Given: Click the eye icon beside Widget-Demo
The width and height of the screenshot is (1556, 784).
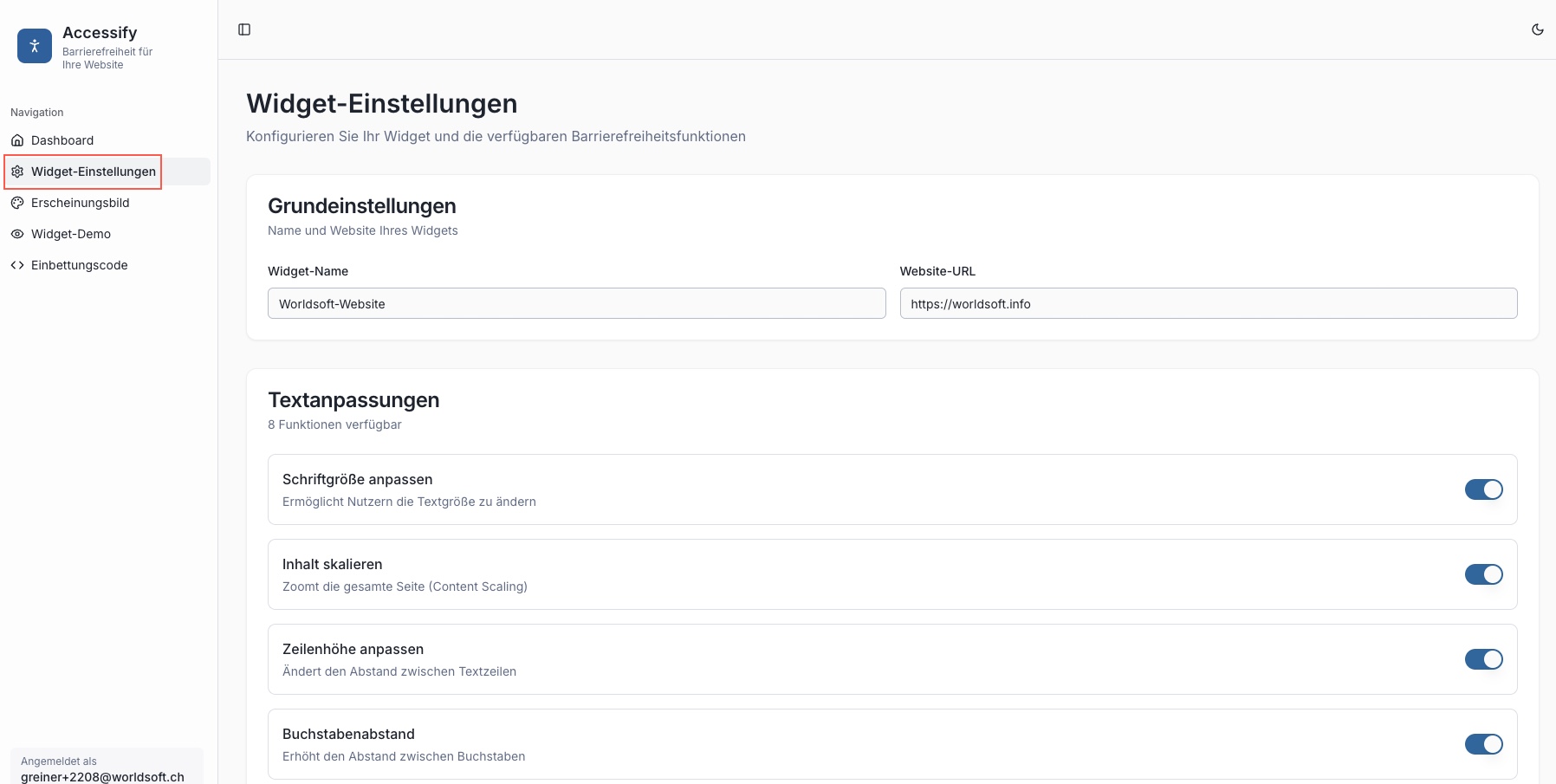Looking at the screenshot, I should coord(17,234).
